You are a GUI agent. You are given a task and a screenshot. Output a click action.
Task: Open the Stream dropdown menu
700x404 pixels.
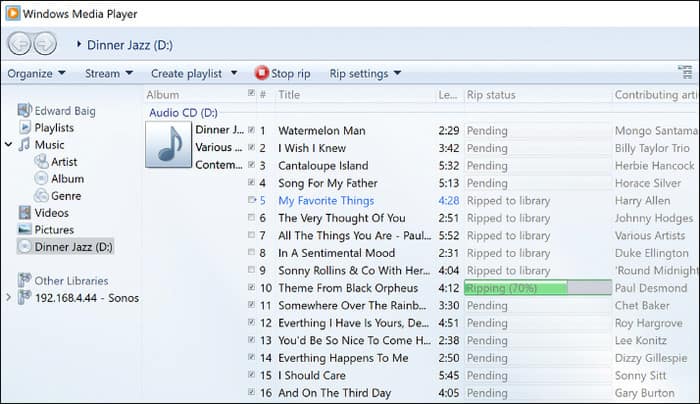pyautogui.click(x=109, y=73)
